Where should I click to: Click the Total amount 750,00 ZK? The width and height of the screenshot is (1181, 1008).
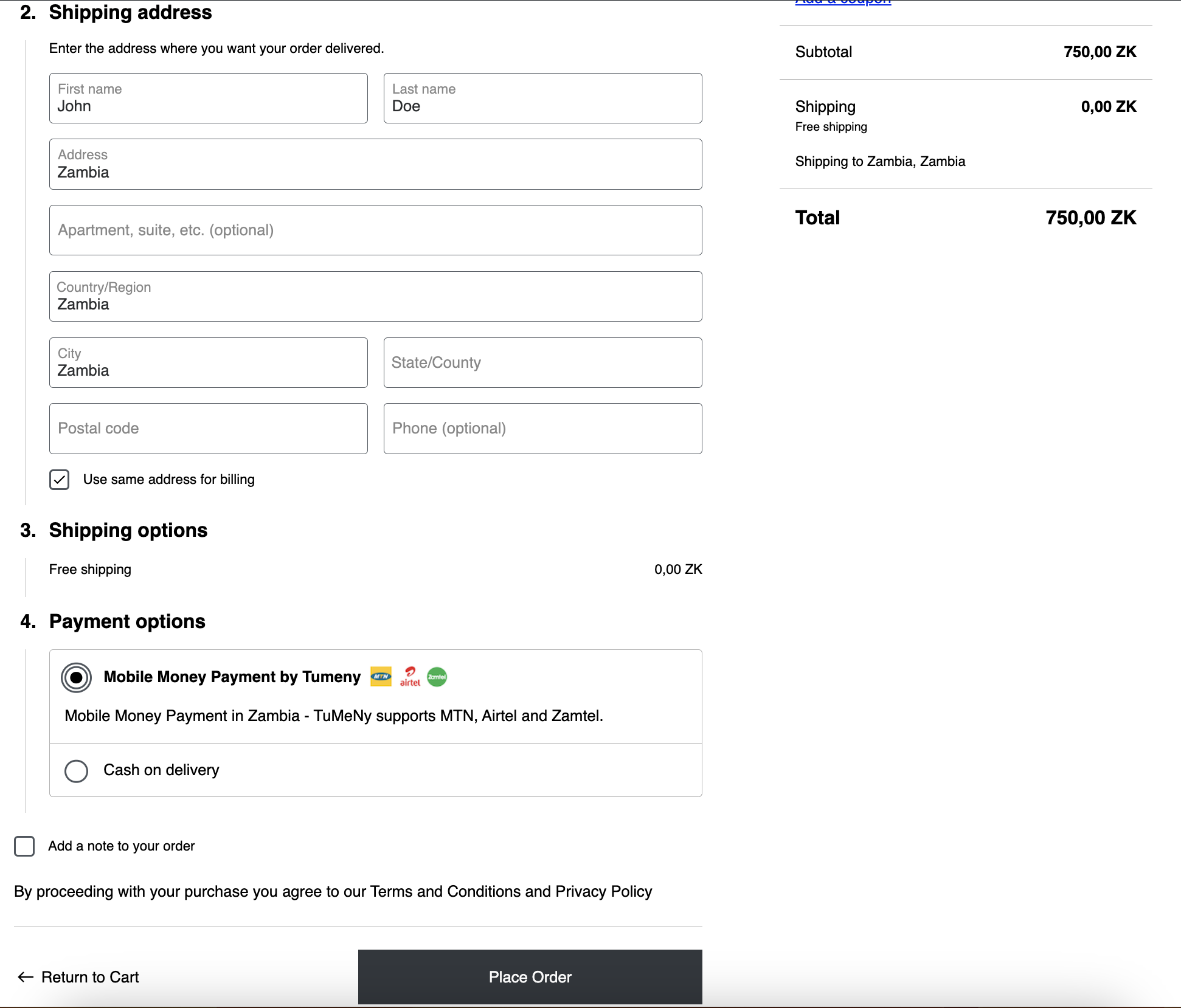1091,218
